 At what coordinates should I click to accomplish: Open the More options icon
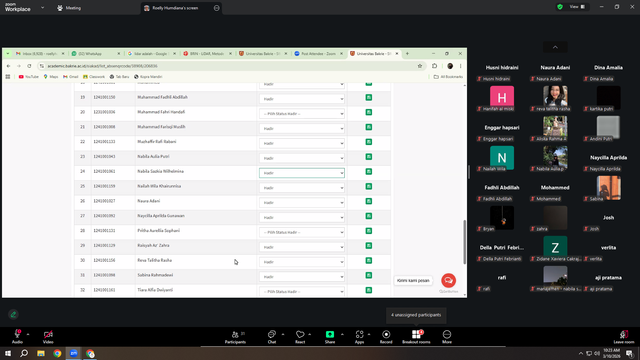[447, 336]
